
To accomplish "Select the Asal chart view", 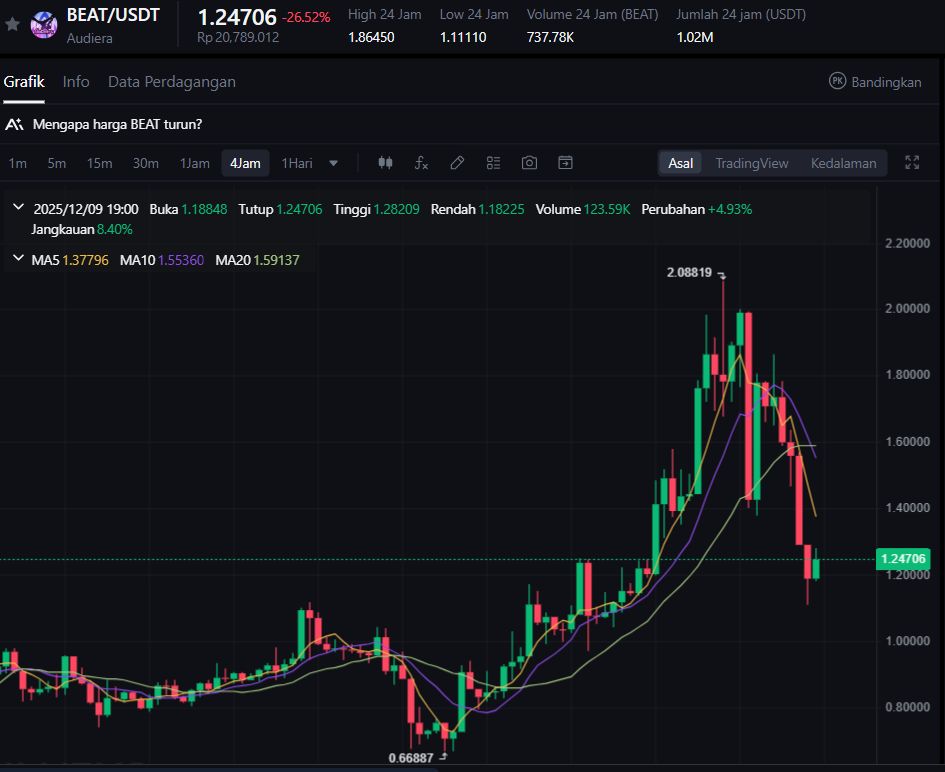I will (x=681, y=163).
